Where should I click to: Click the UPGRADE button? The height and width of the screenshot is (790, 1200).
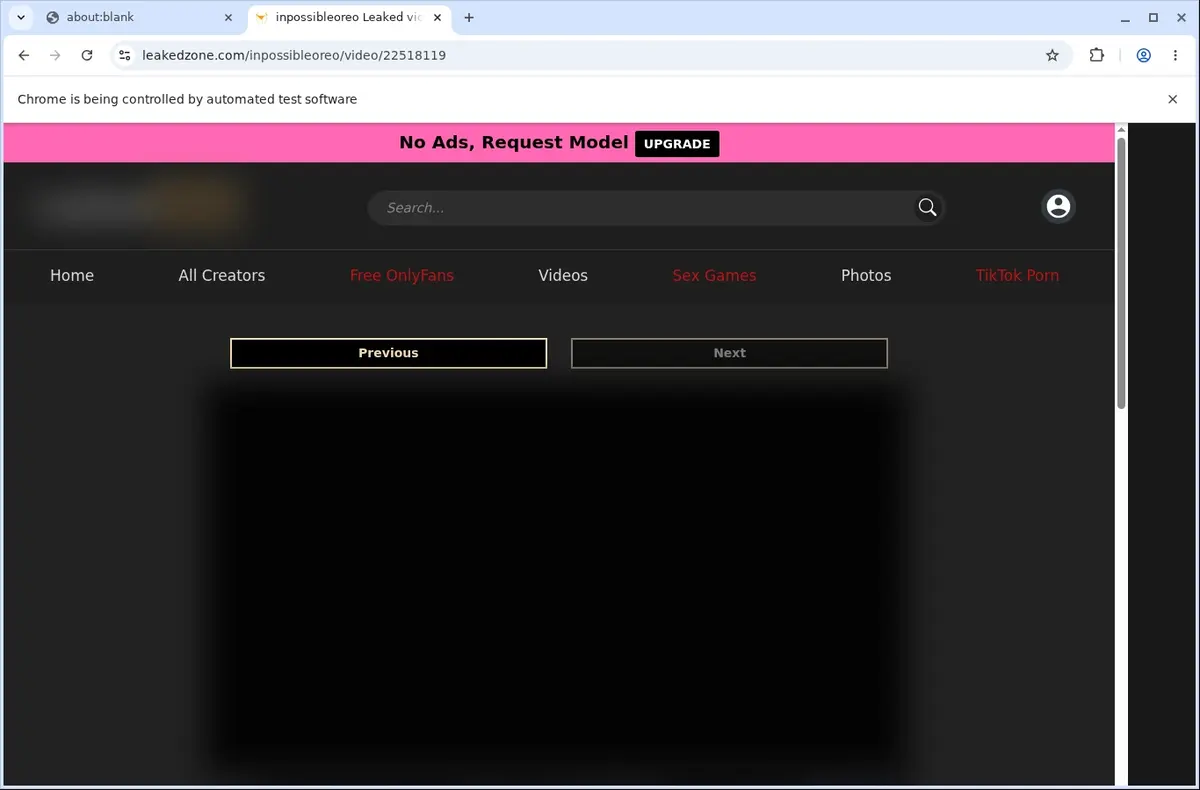click(677, 144)
